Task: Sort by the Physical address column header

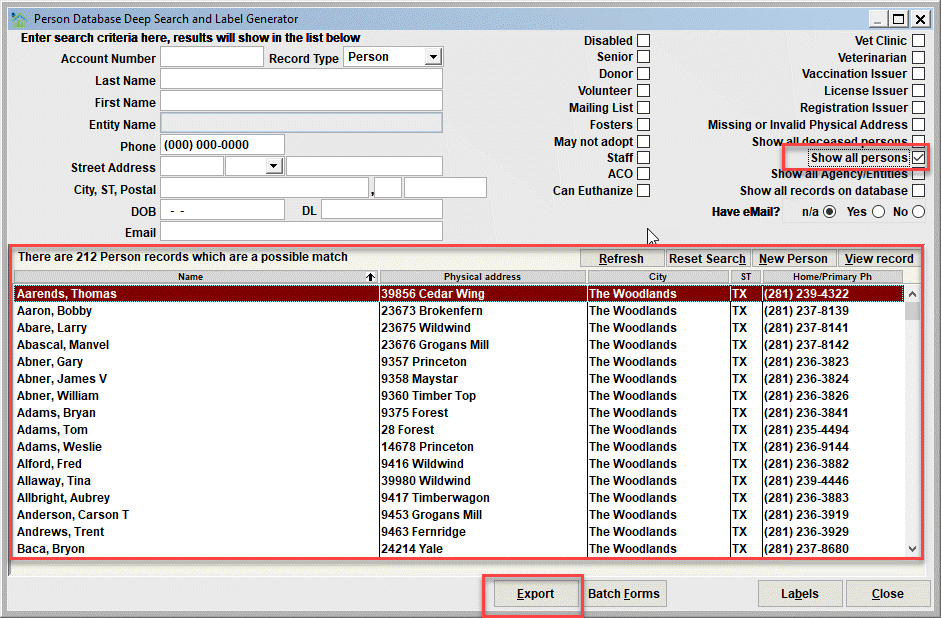Action: point(483,277)
